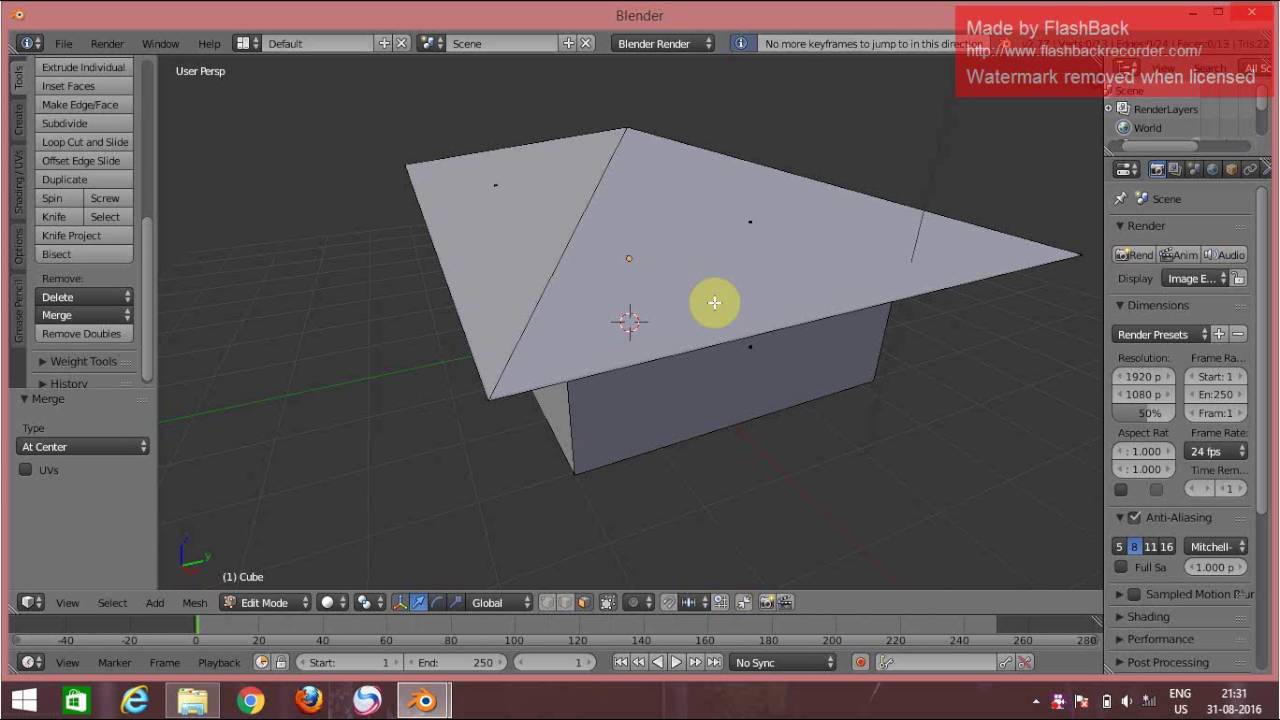Enable Full Sample checkbox
This screenshot has height=720, width=1280.
(1121, 567)
